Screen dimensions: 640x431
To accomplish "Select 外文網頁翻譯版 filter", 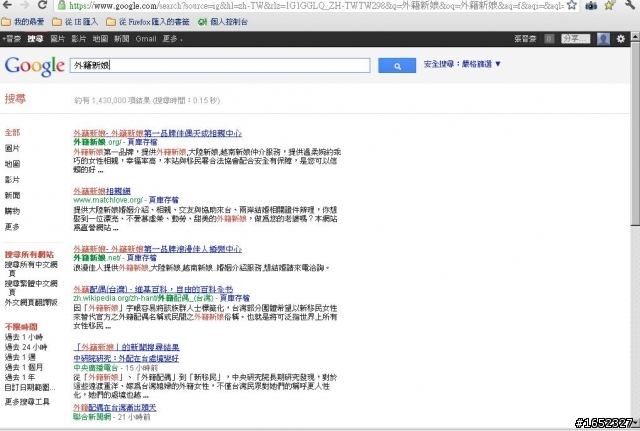I will coord(31,302).
